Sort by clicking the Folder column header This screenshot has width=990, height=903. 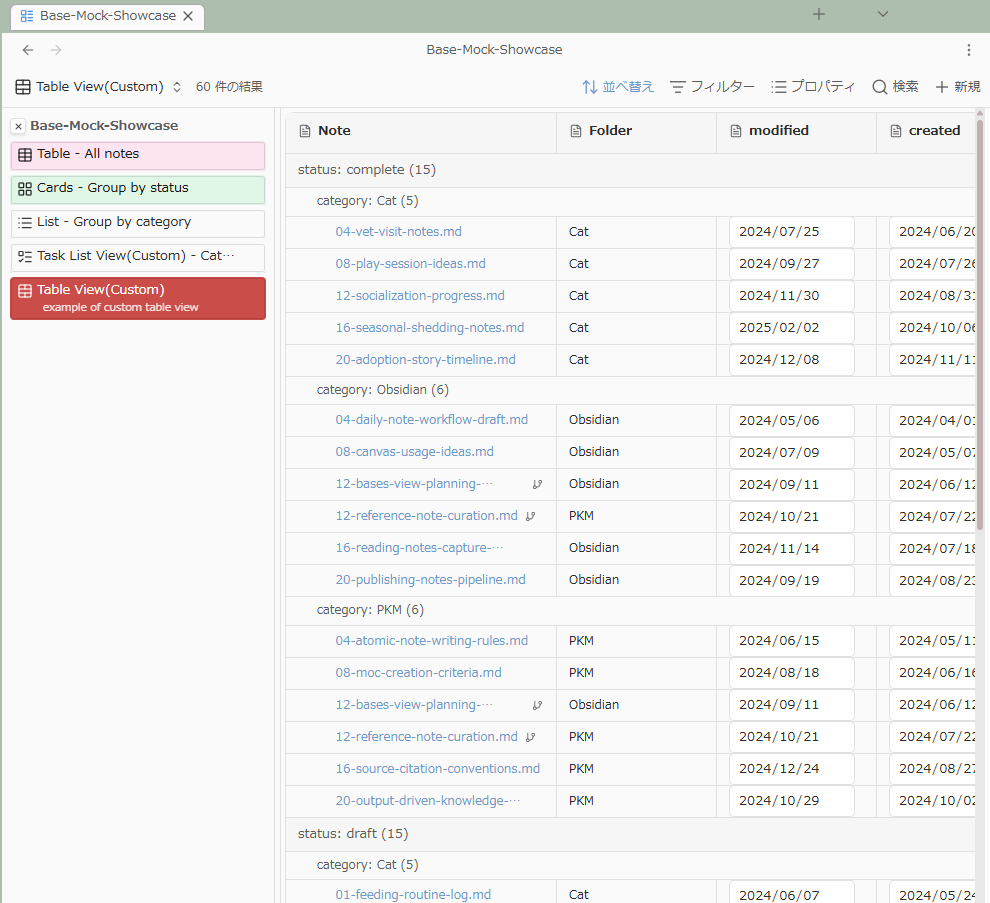[x=610, y=131]
